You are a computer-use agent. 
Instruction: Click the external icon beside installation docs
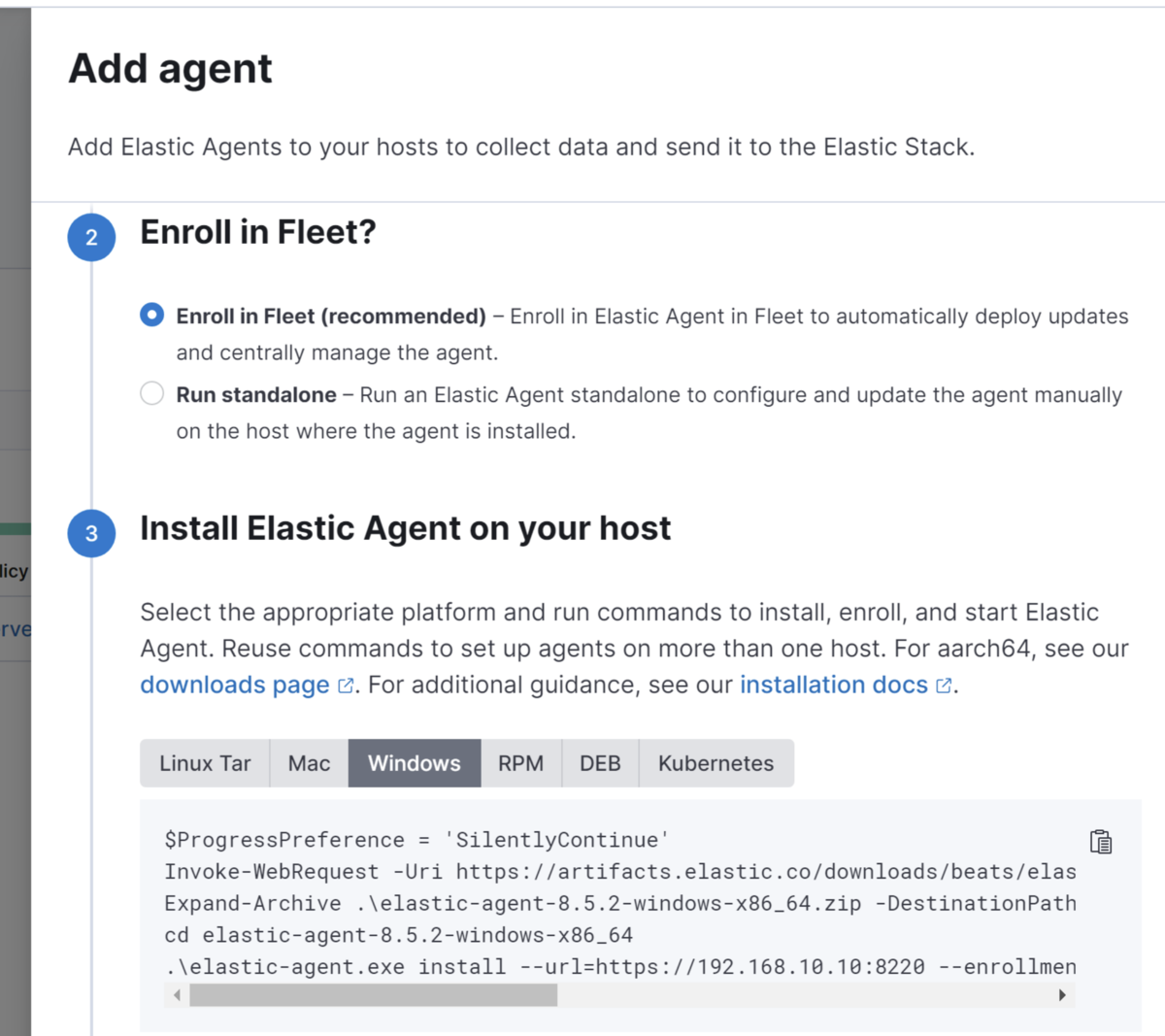click(x=944, y=686)
